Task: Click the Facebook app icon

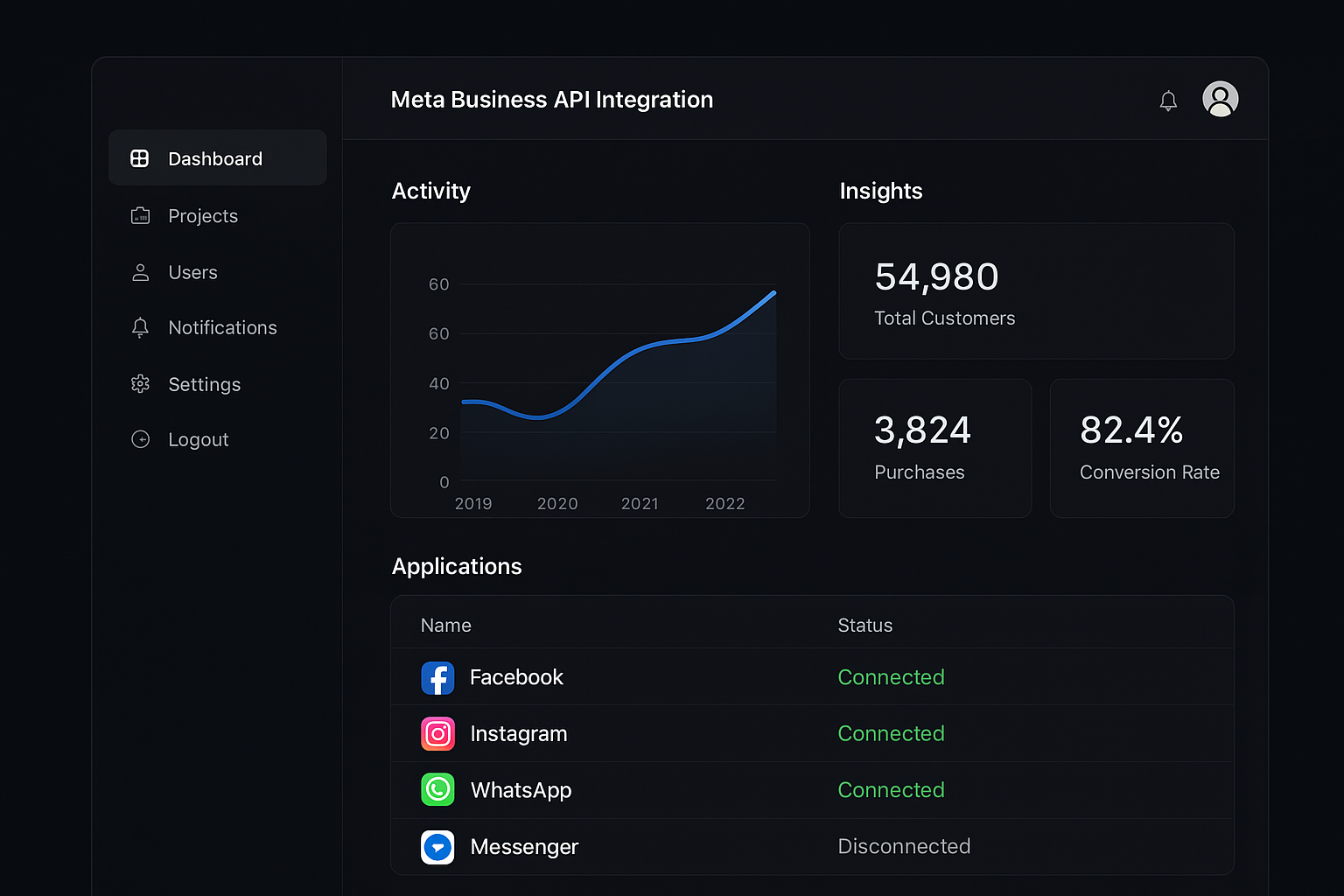Action: (437, 678)
